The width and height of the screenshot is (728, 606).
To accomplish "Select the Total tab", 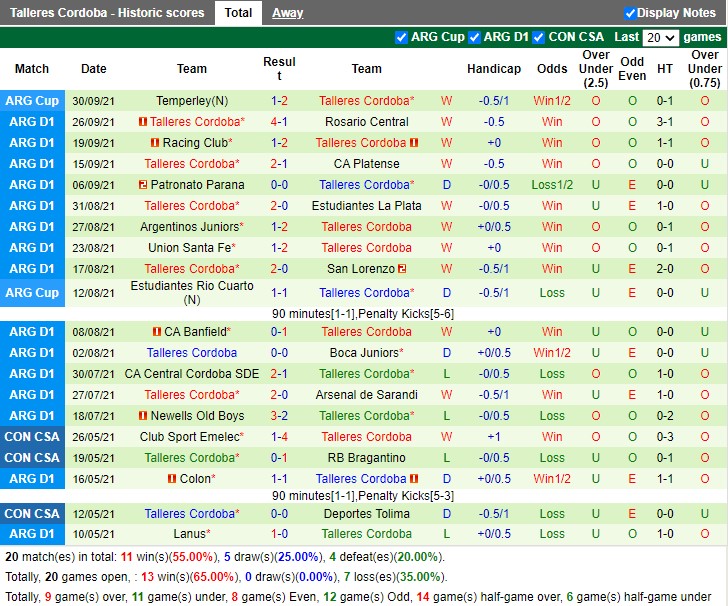I will pyautogui.click(x=238, y=13).
